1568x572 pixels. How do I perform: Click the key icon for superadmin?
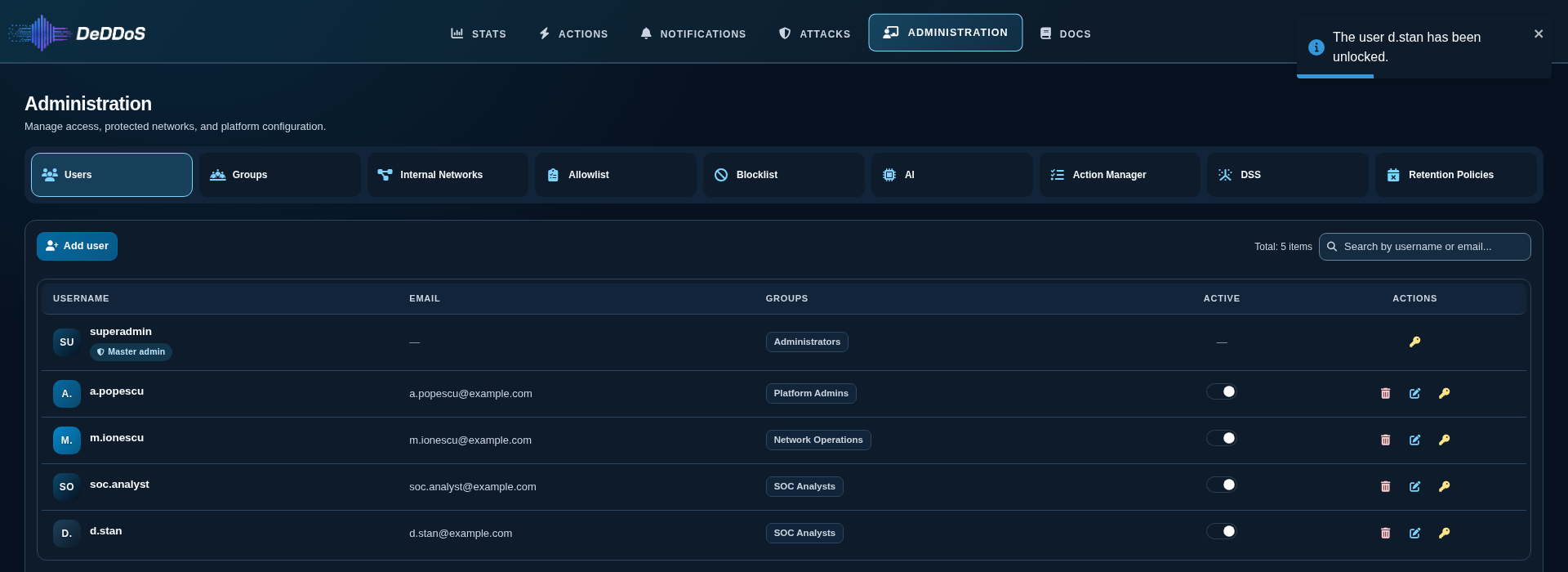pyautogui.click(x=1414, y=342)
